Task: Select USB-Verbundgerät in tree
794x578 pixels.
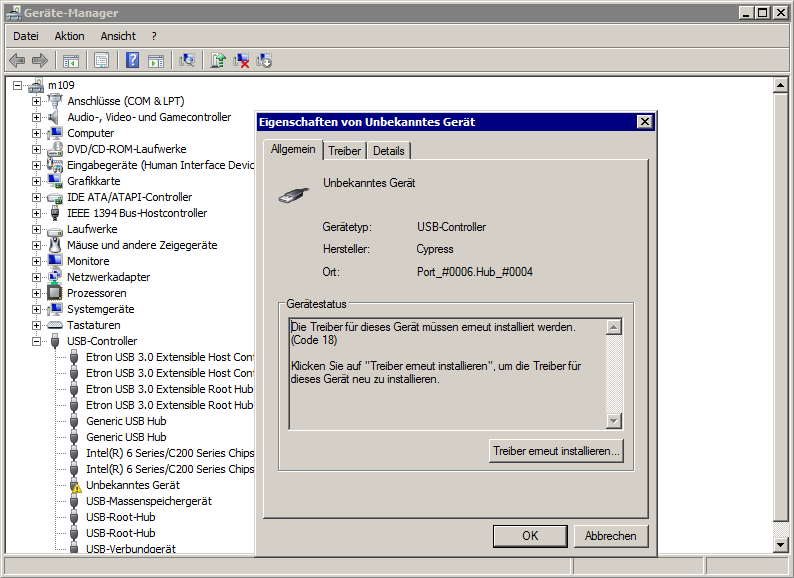Action: click(131, 549)
